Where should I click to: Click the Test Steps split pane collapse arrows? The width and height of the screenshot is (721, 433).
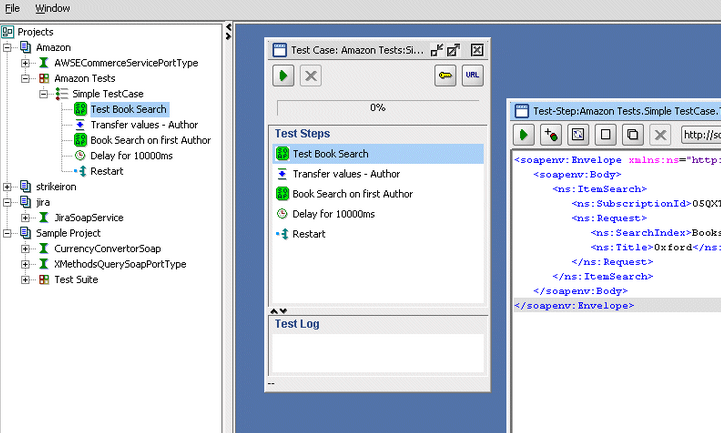(x=279, y=311)
